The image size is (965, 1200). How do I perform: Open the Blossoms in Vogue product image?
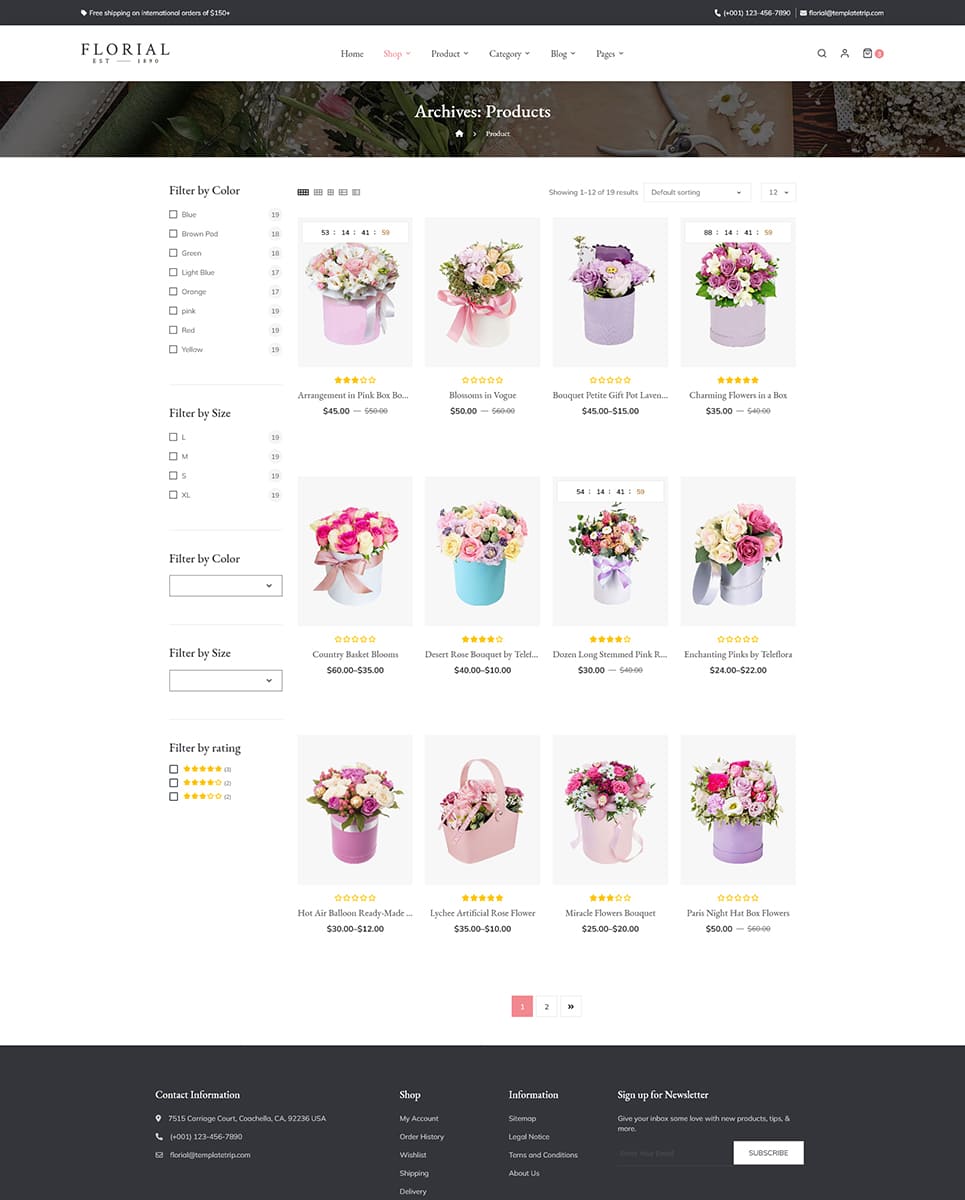point(482,292)
